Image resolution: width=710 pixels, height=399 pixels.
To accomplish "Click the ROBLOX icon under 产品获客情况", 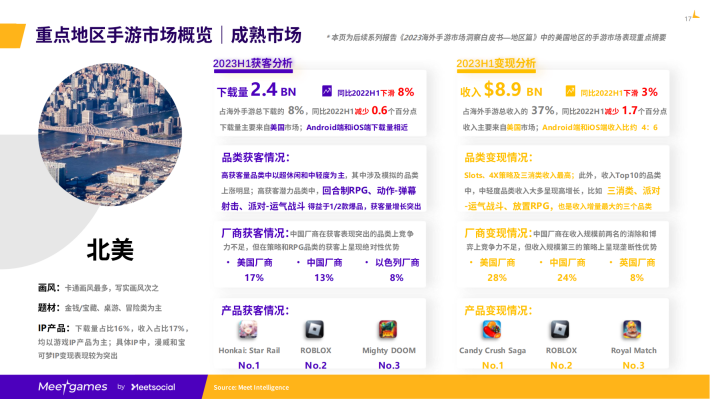I will [315, 330].
